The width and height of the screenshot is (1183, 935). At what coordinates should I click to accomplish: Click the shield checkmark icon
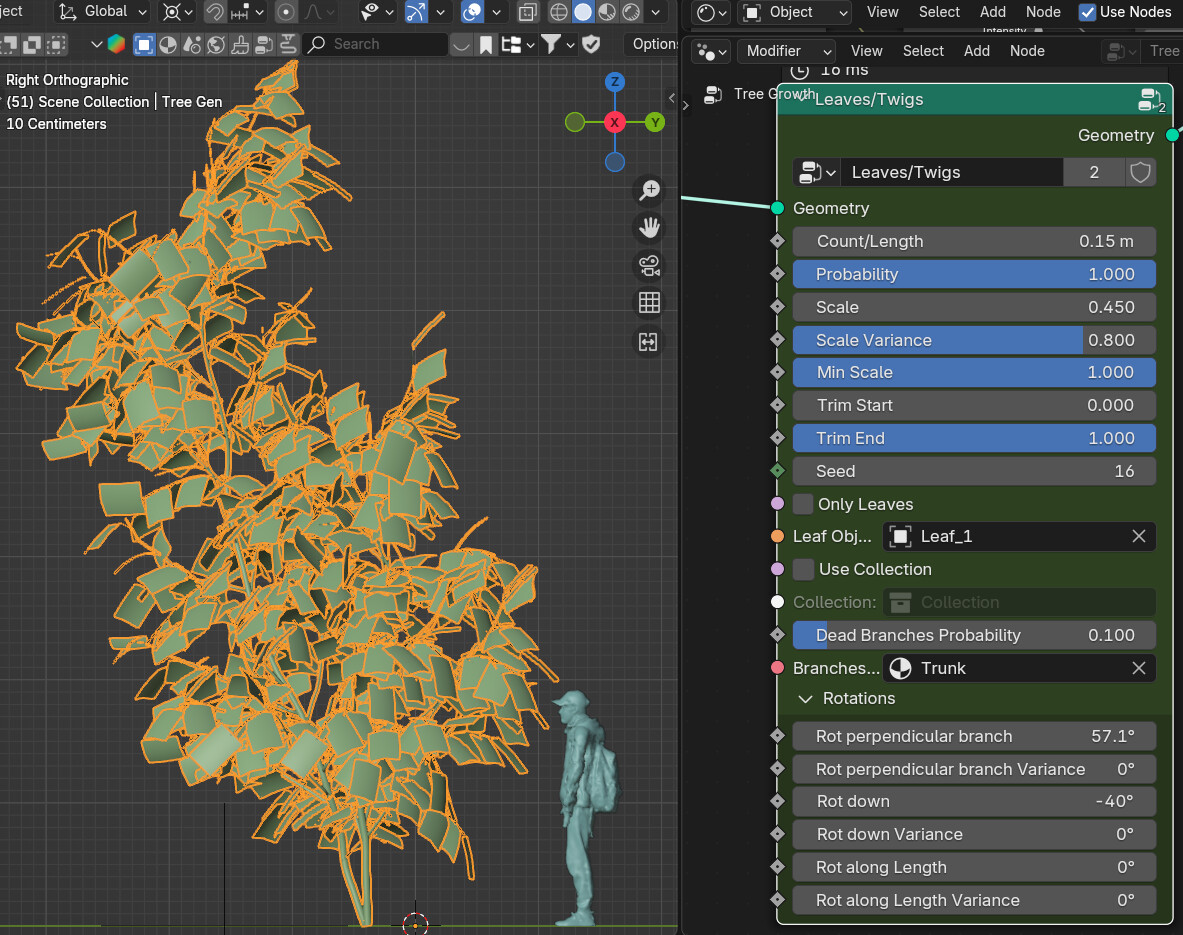click(592, 44)
